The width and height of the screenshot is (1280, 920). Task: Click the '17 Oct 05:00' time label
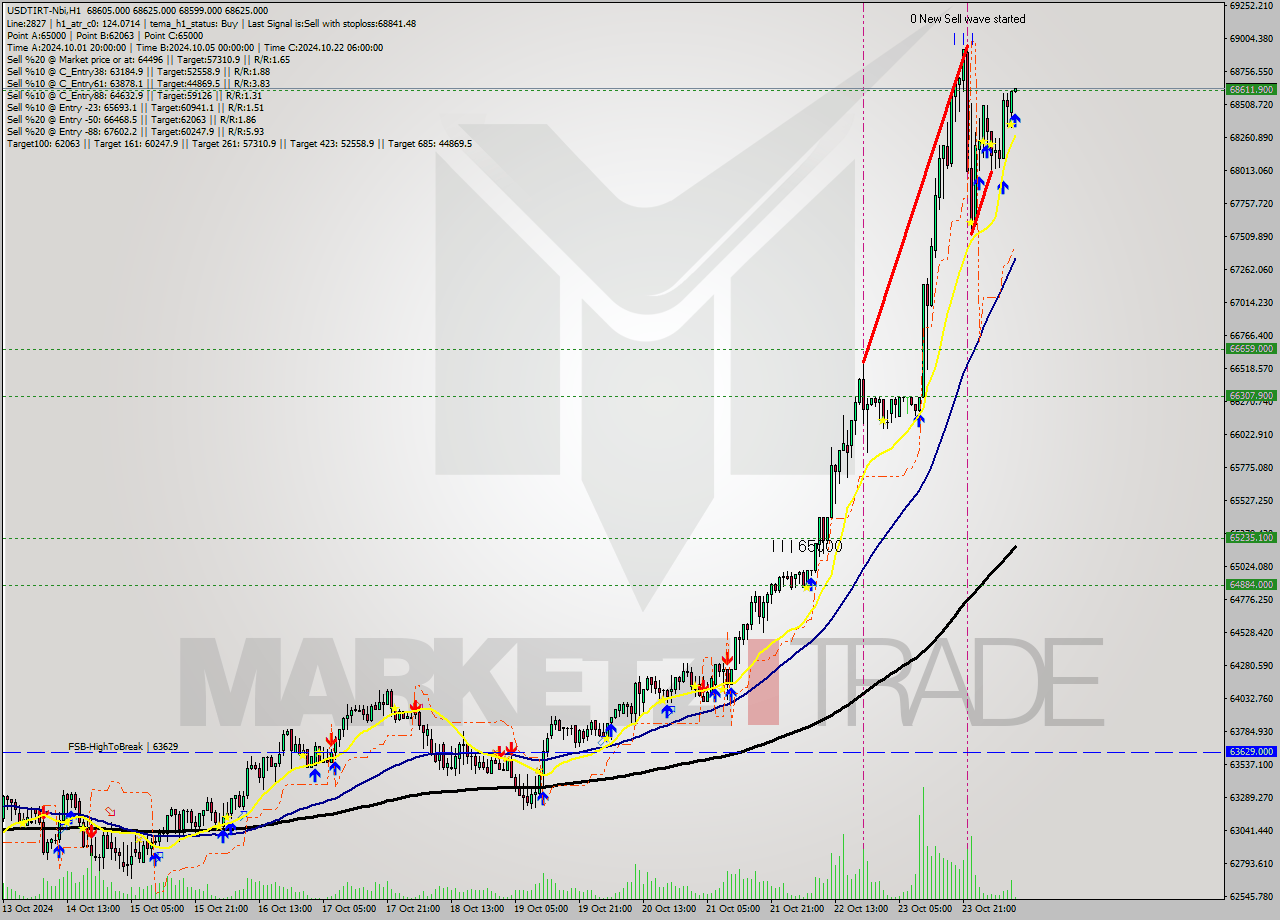351,909
